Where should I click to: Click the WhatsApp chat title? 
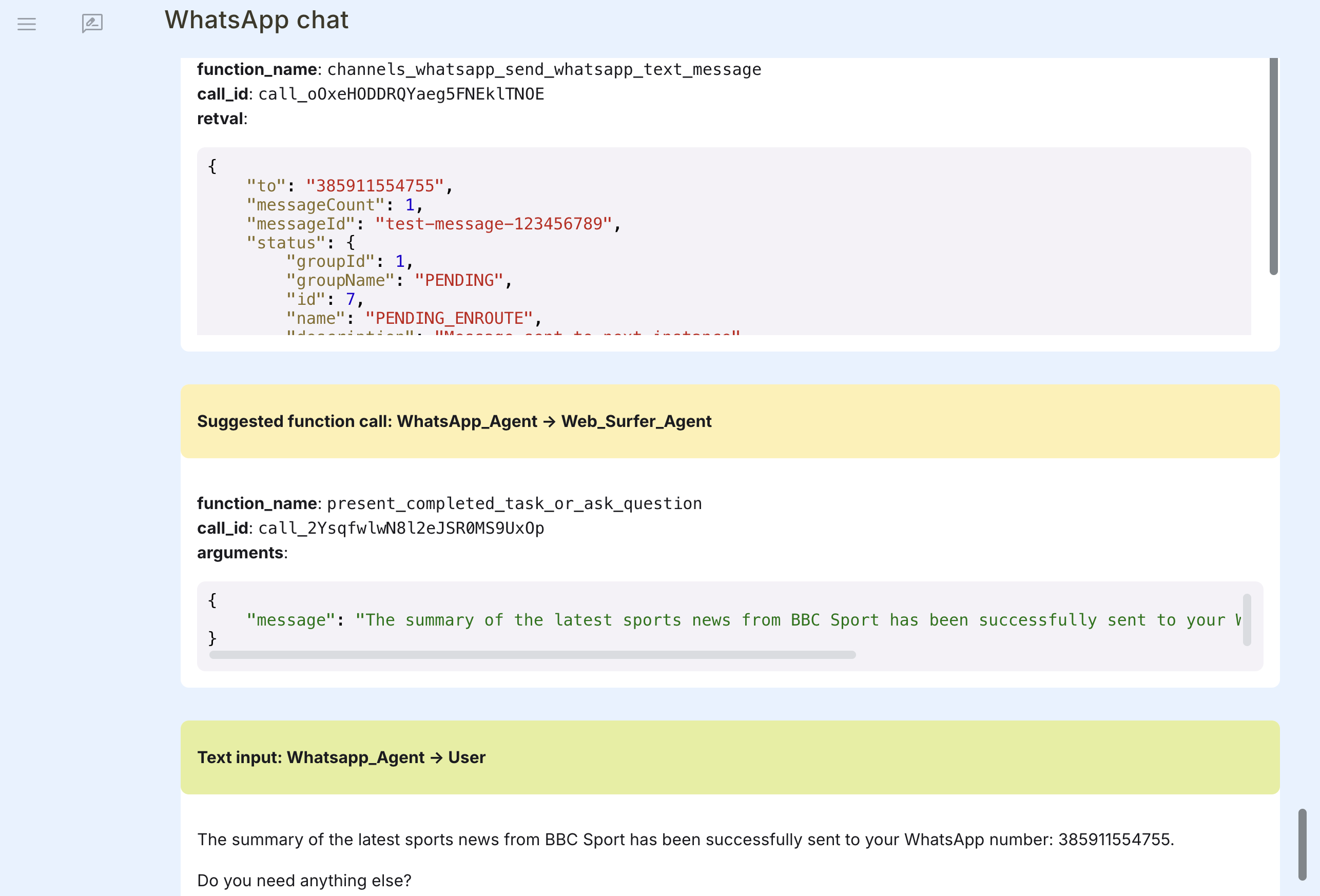coord(256,21)
